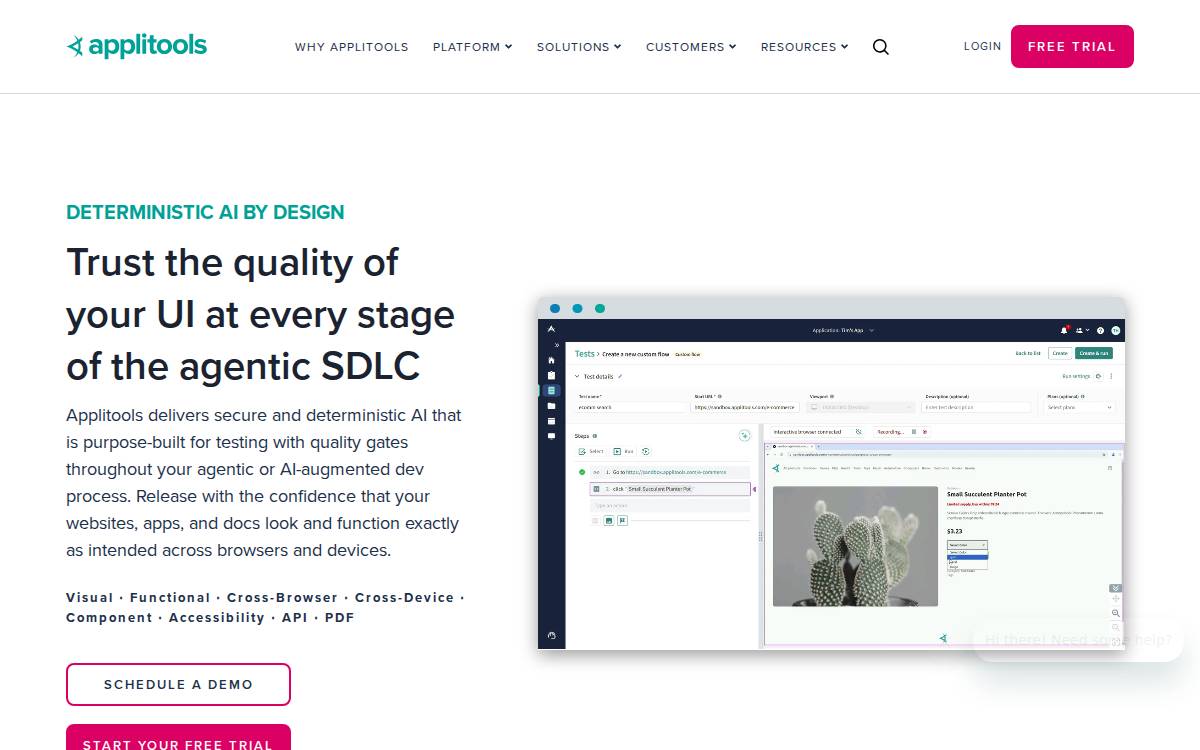
Task: Open Application dropdown in product screenshot header
Action: tap(844, 330)
